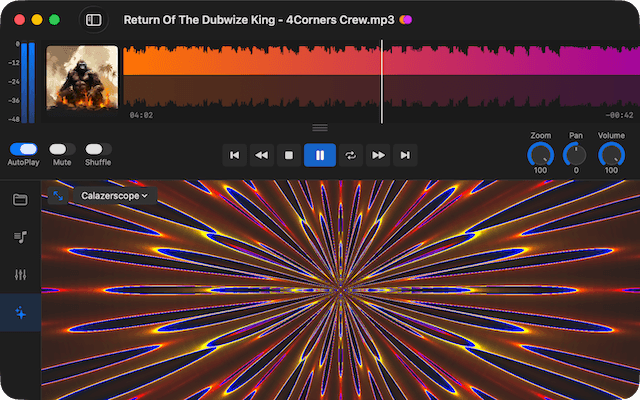Skip to the previous track
640x400 pixels.
point(234,155)
